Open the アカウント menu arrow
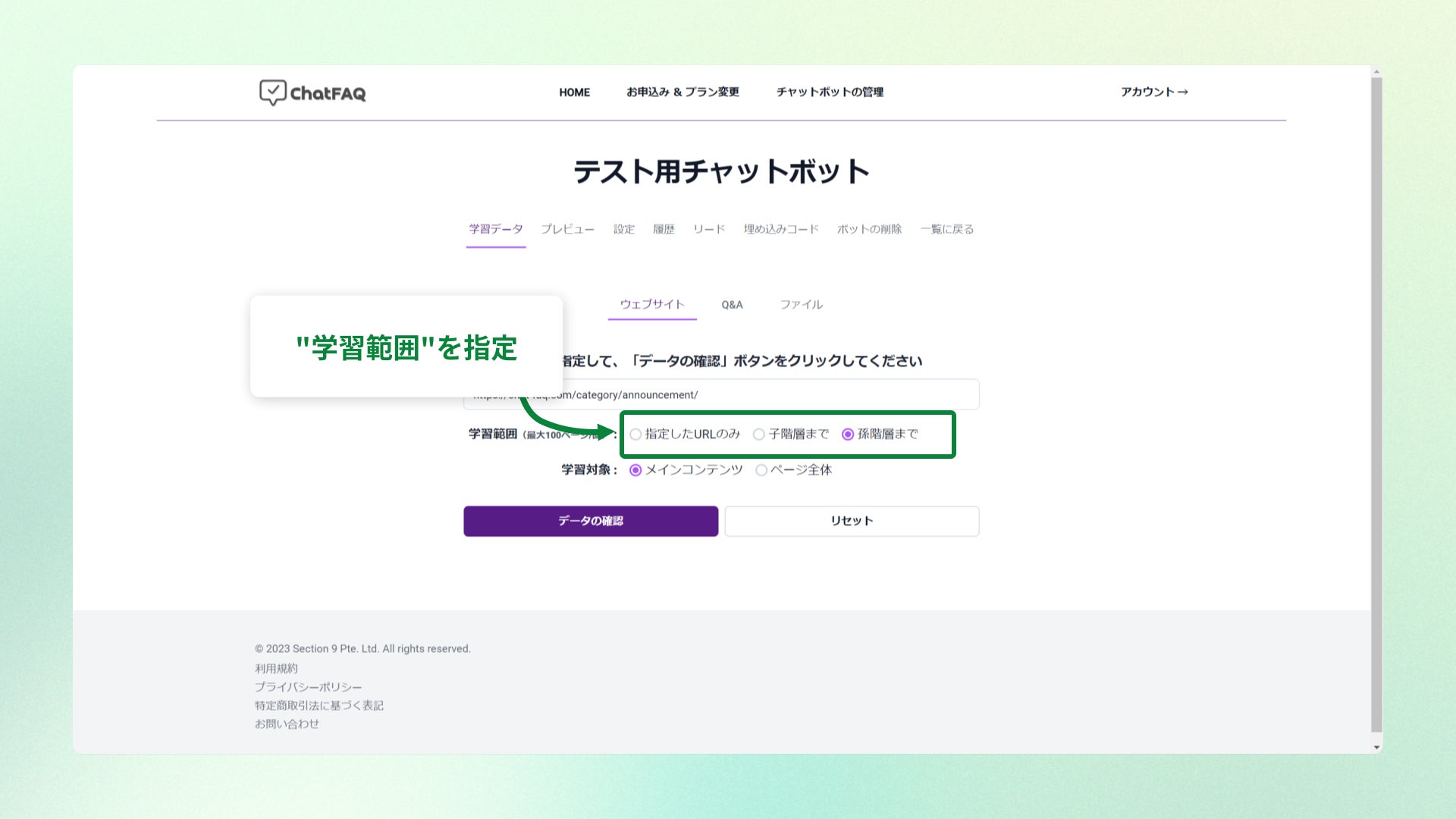The image size is (1456, 819). 1182,92
